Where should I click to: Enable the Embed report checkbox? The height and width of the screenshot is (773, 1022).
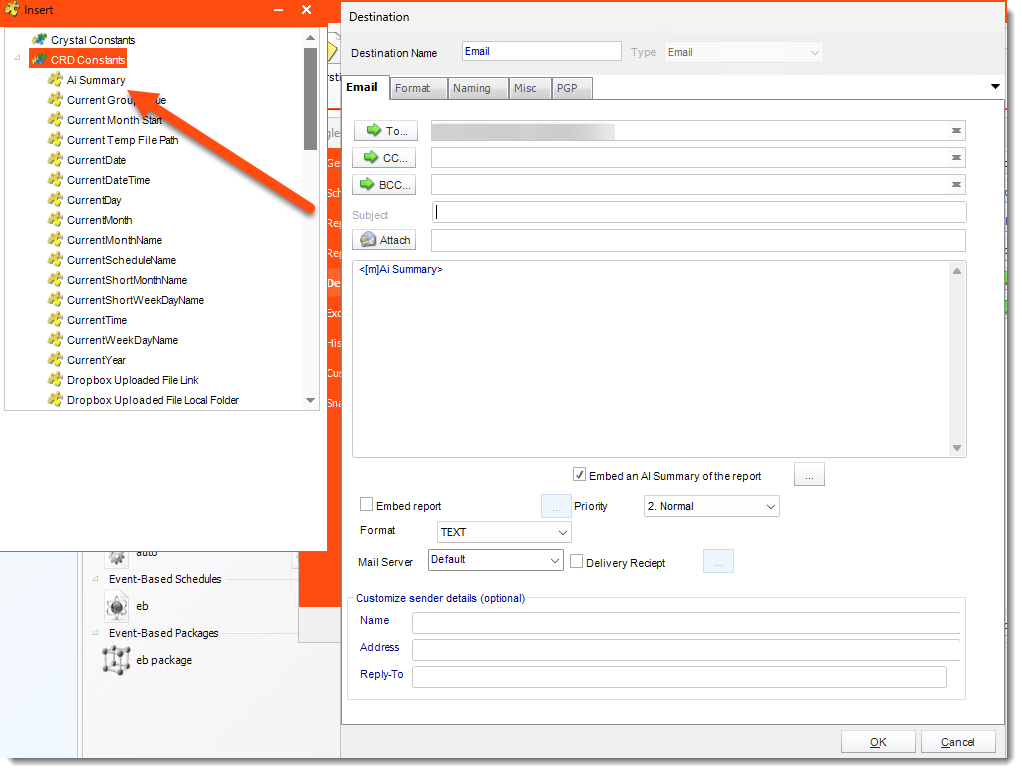(x=367, y=506)
